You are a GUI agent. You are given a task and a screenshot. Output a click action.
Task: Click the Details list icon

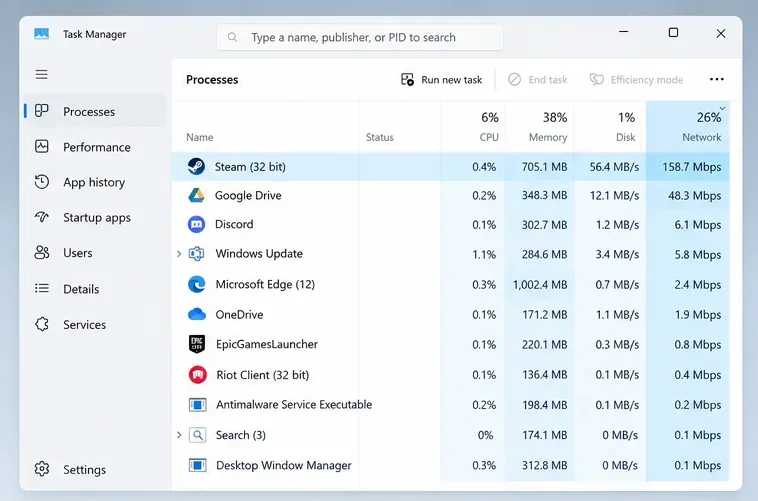[x=42, y=289]
